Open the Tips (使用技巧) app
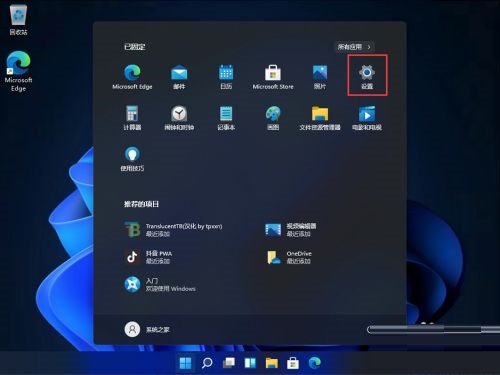Screen dimensions: 500x375 click(132, 159)
